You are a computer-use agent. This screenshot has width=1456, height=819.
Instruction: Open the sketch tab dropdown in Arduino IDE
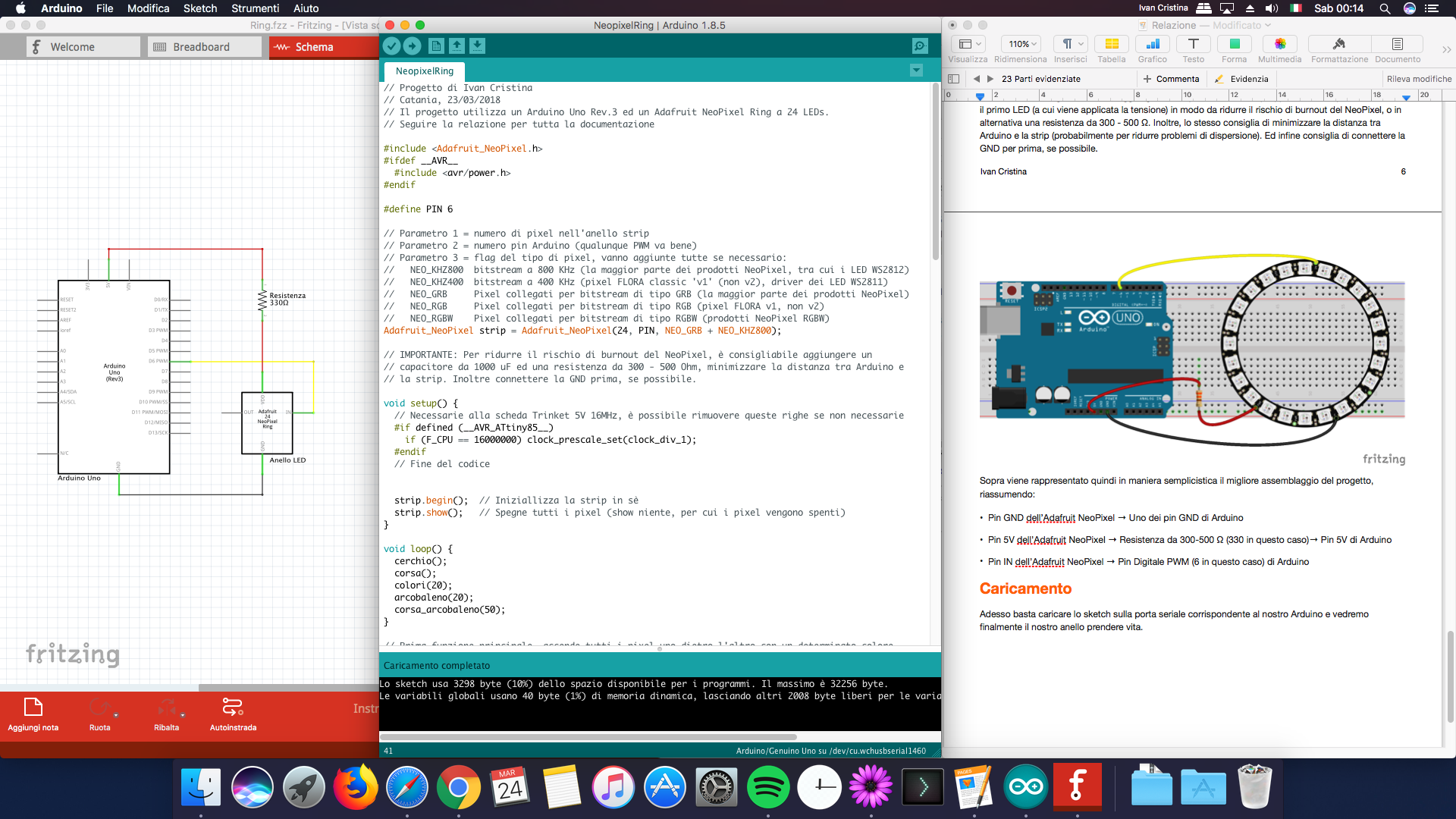point(916,70)
